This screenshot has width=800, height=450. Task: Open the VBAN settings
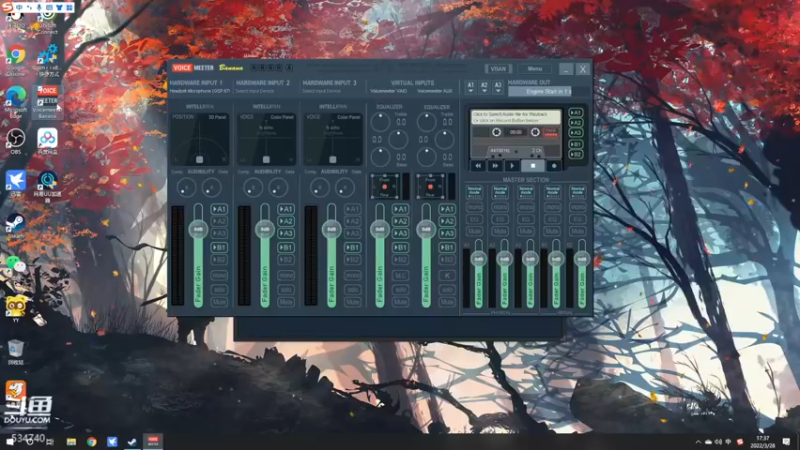click(x=498, y=69)
